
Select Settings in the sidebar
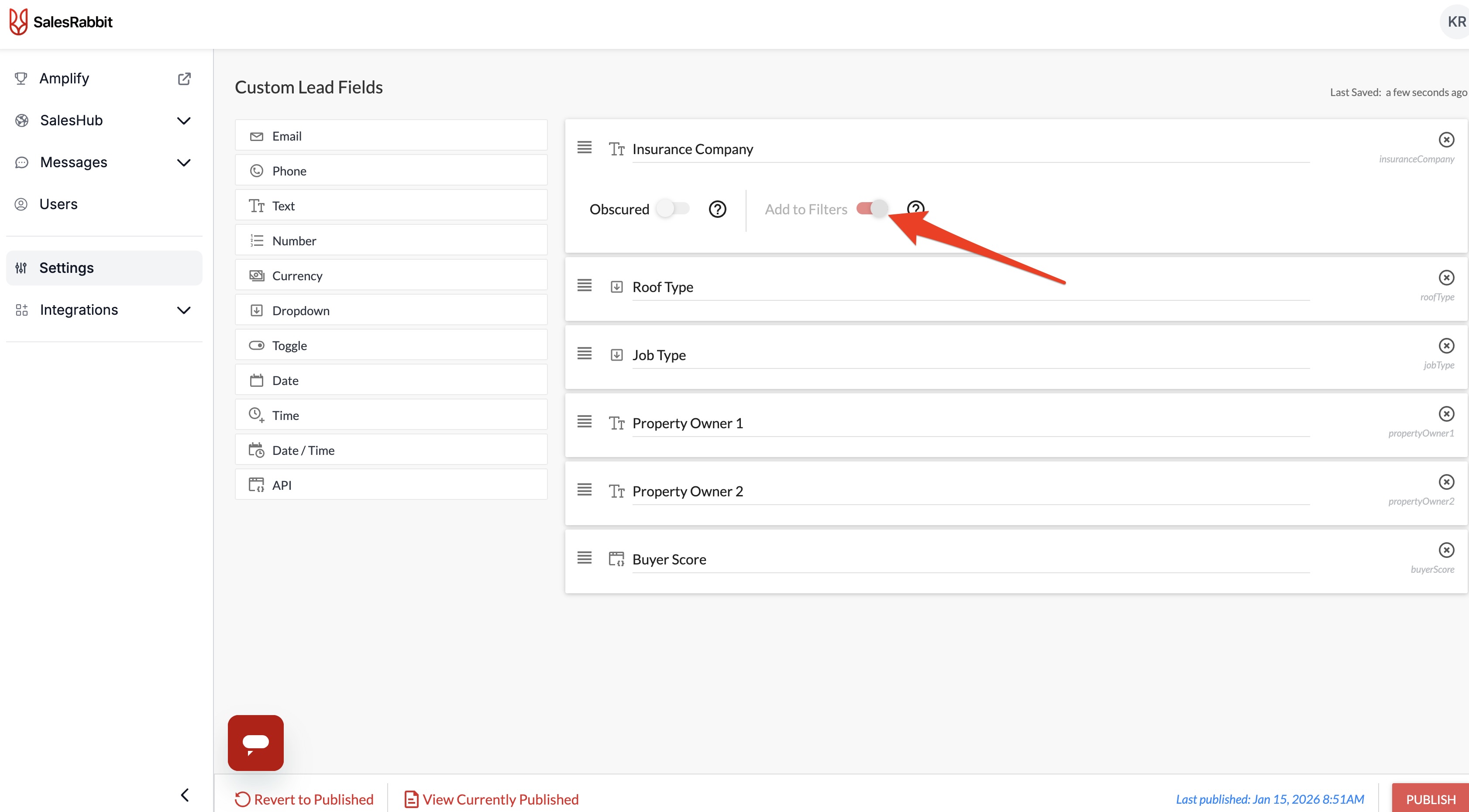66,268
